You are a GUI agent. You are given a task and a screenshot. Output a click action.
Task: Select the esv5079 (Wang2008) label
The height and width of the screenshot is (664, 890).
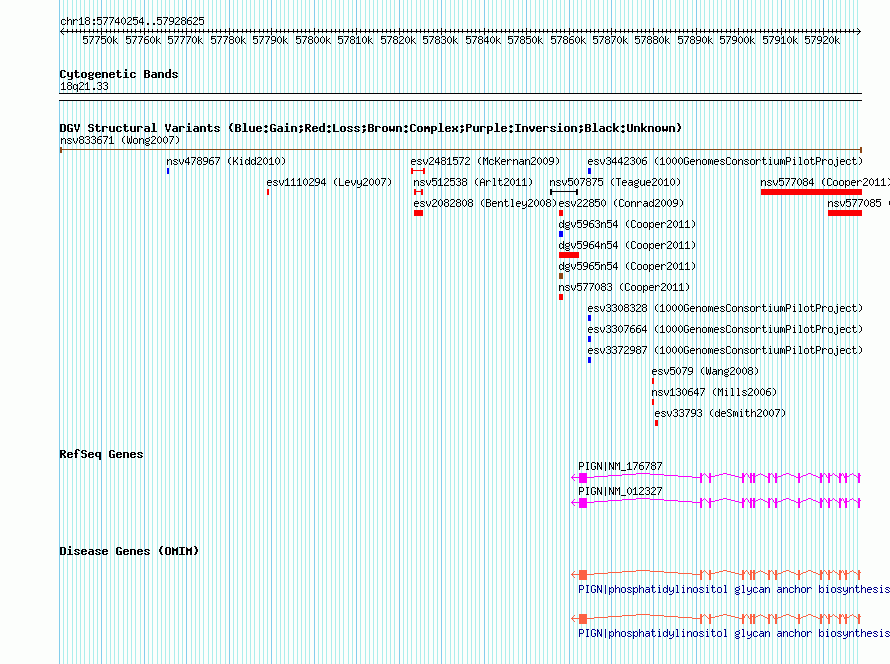[x=705, y=371]
